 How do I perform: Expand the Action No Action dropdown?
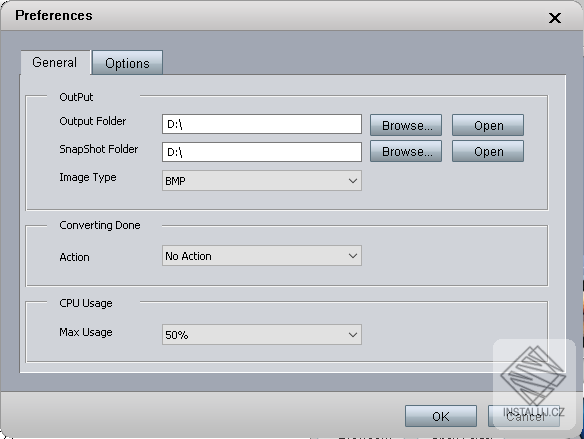click(262, 256)
